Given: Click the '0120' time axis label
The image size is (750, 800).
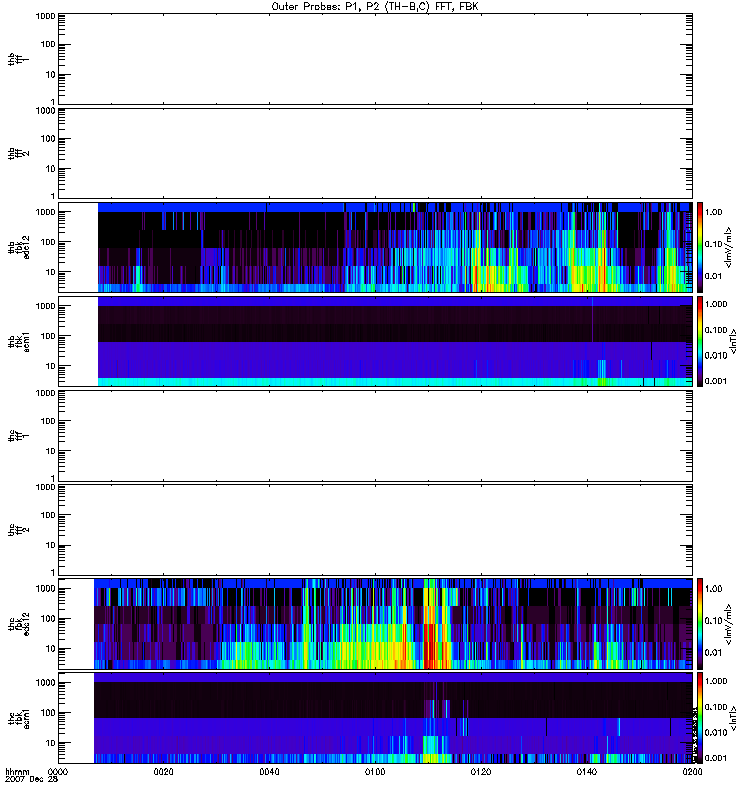Looking at the screenshot, I should 481,772.
